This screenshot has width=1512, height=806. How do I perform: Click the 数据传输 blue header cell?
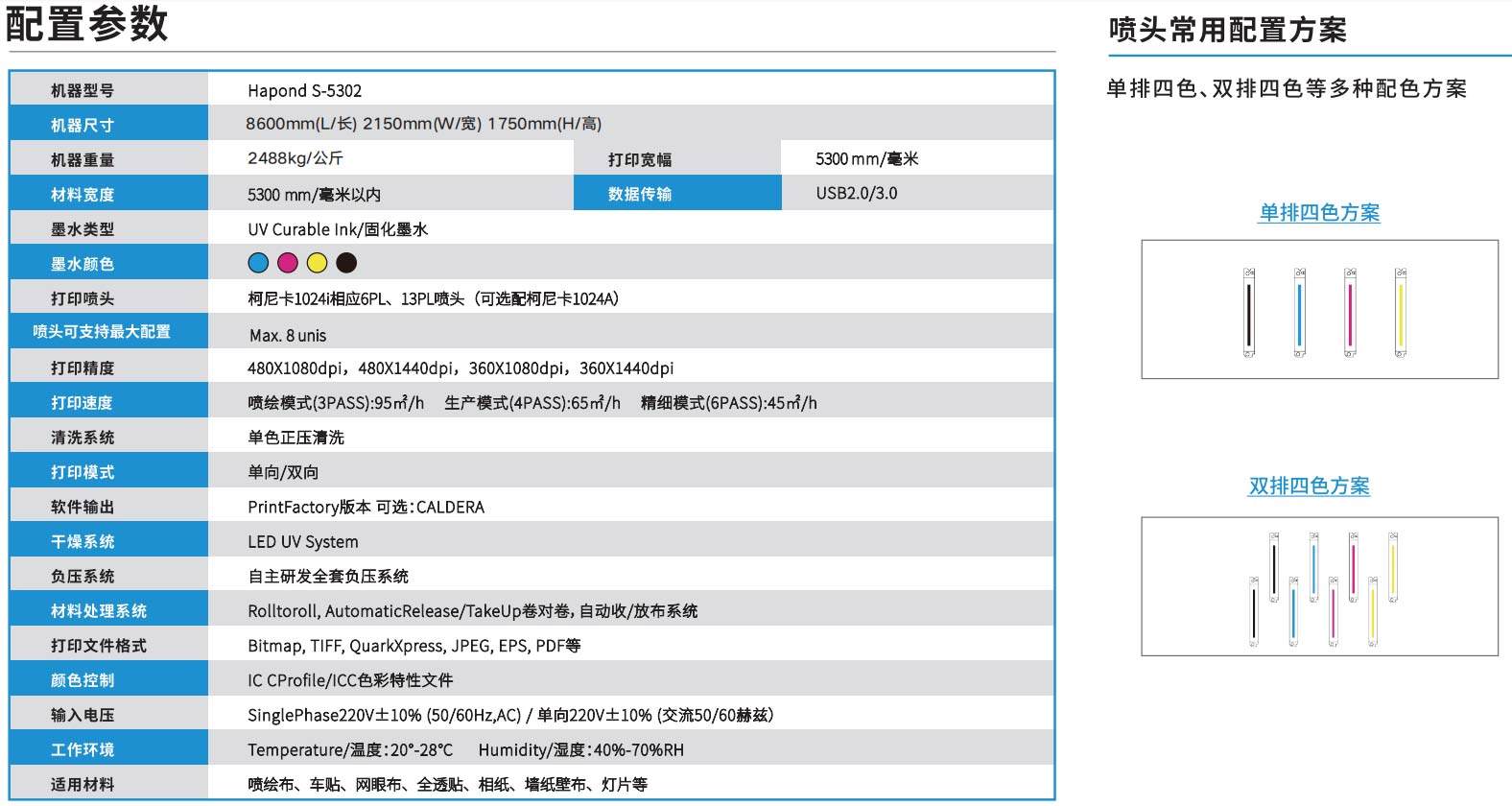point(640,194)
